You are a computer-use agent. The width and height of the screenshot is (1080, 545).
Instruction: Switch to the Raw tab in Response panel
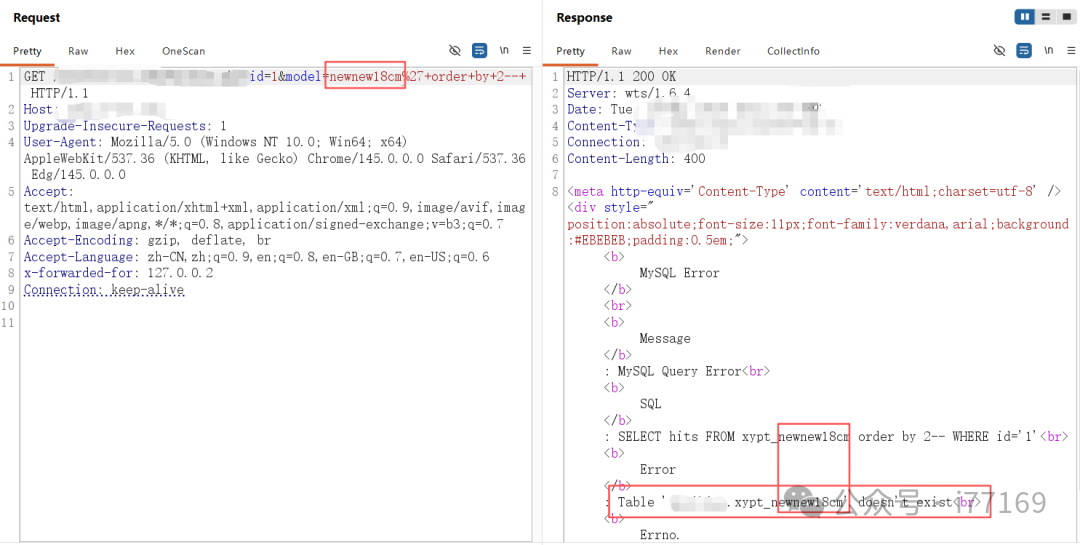pos(621,51)
